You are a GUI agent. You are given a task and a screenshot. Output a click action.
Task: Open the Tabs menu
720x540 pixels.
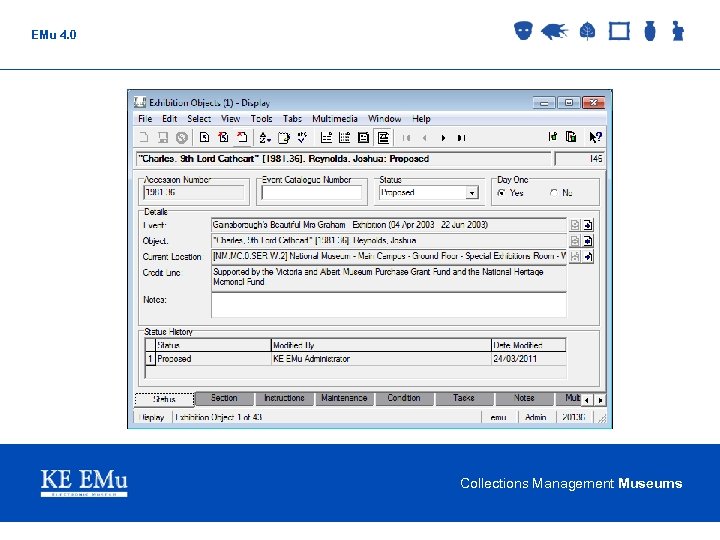292,119
